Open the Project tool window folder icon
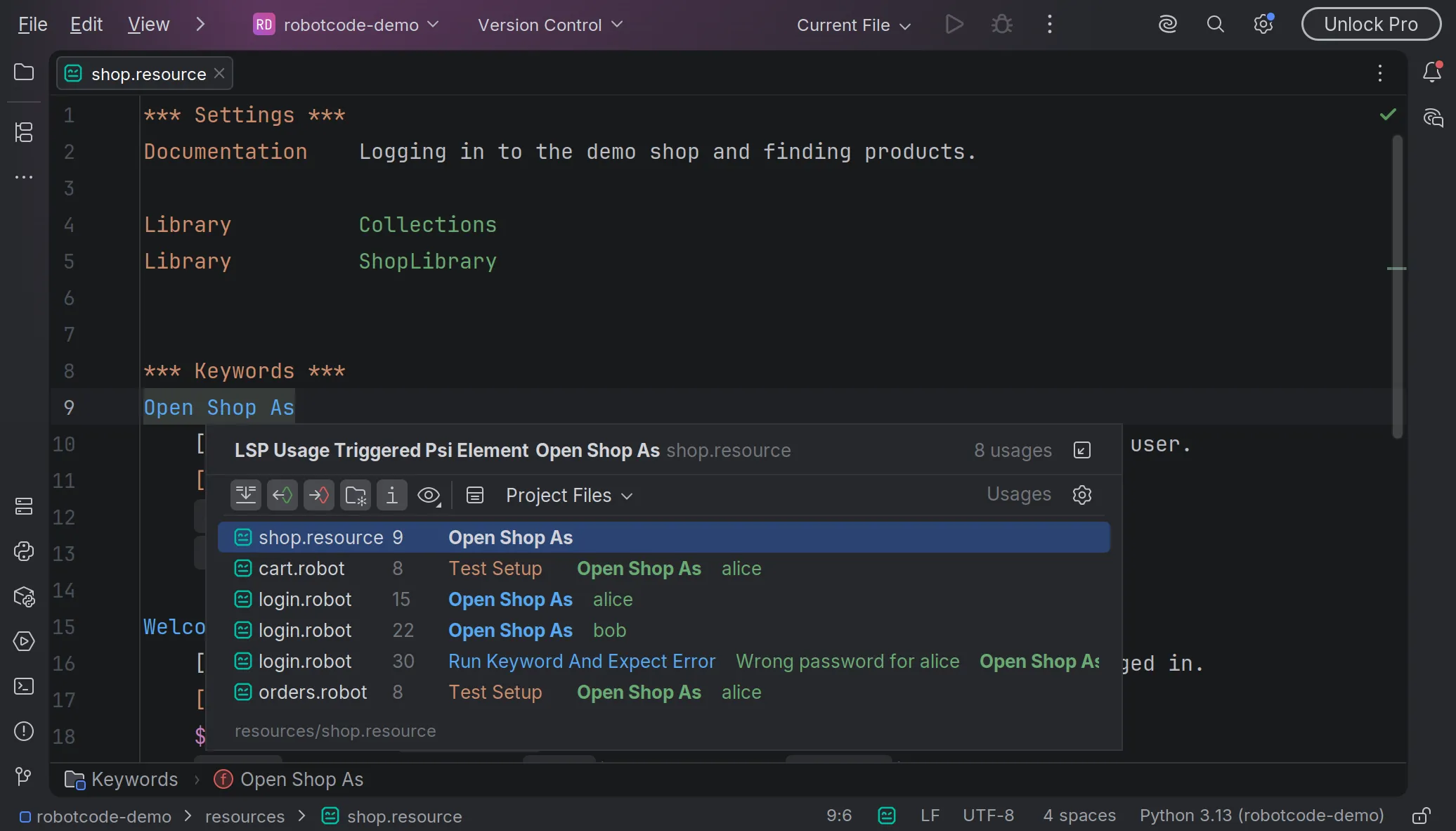The image size is (1456, 831). pos(24,72)
